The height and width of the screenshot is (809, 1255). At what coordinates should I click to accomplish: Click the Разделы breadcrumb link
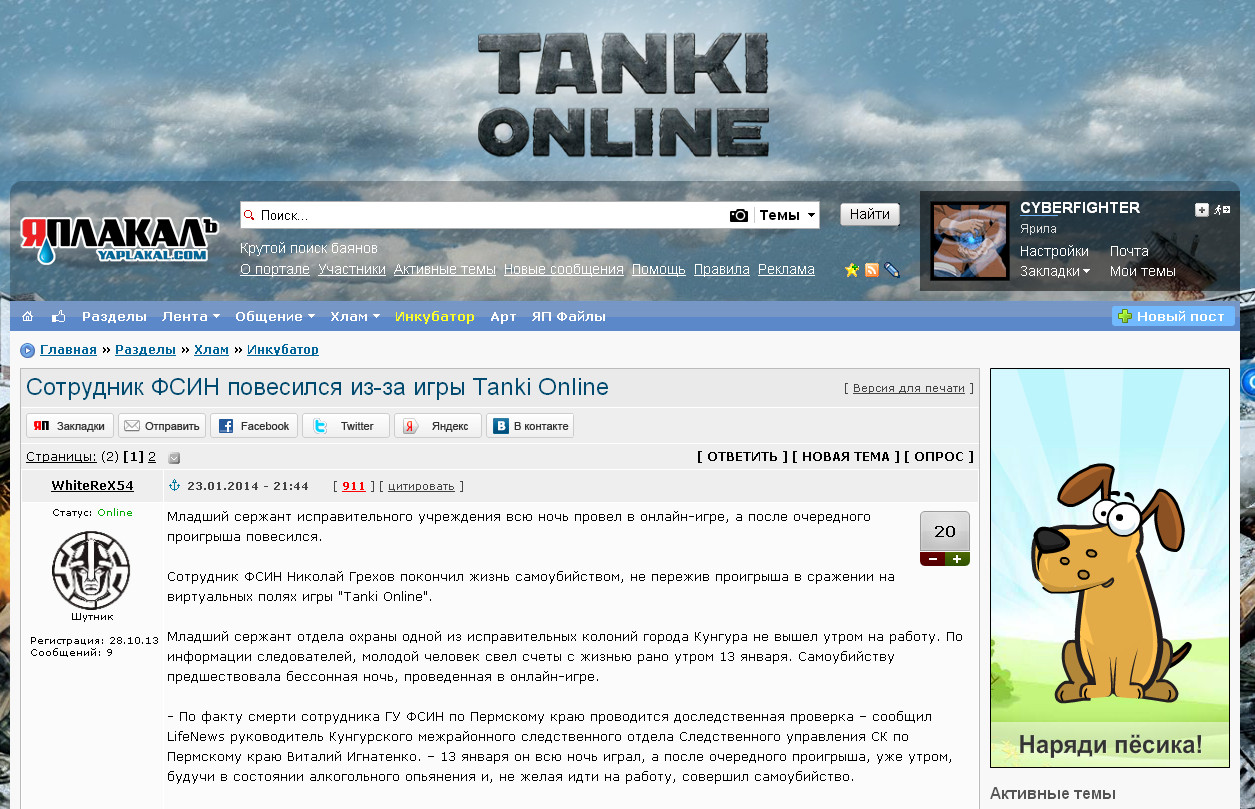[x=145, y=350]
